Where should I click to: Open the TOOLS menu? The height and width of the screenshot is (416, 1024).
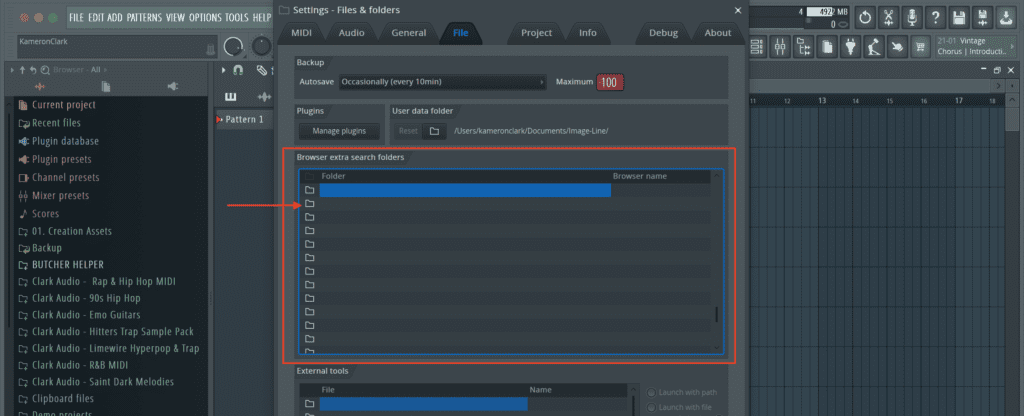click(x=237, y=18)
